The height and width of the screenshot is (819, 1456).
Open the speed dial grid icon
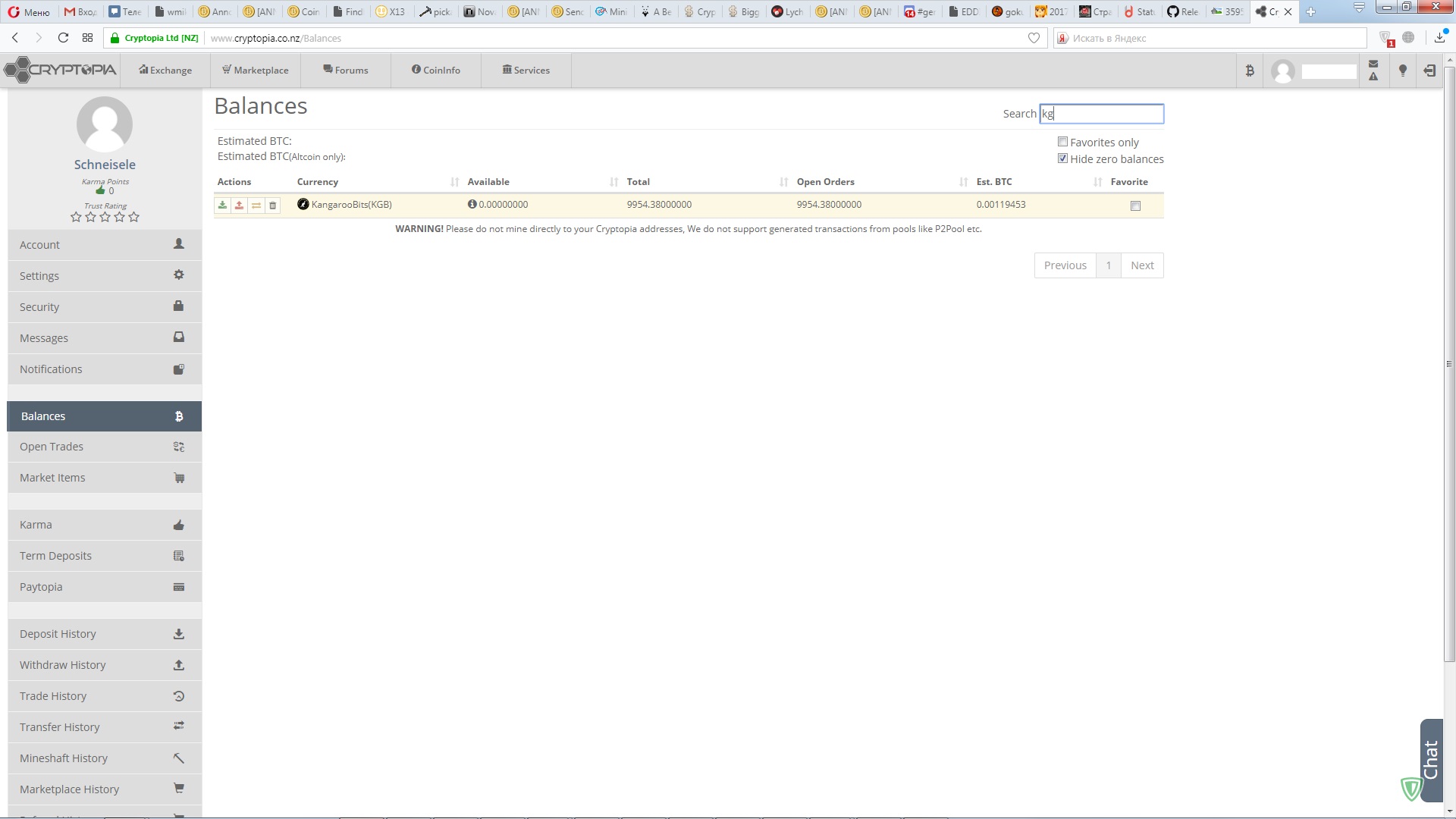[x=88, y=38]
